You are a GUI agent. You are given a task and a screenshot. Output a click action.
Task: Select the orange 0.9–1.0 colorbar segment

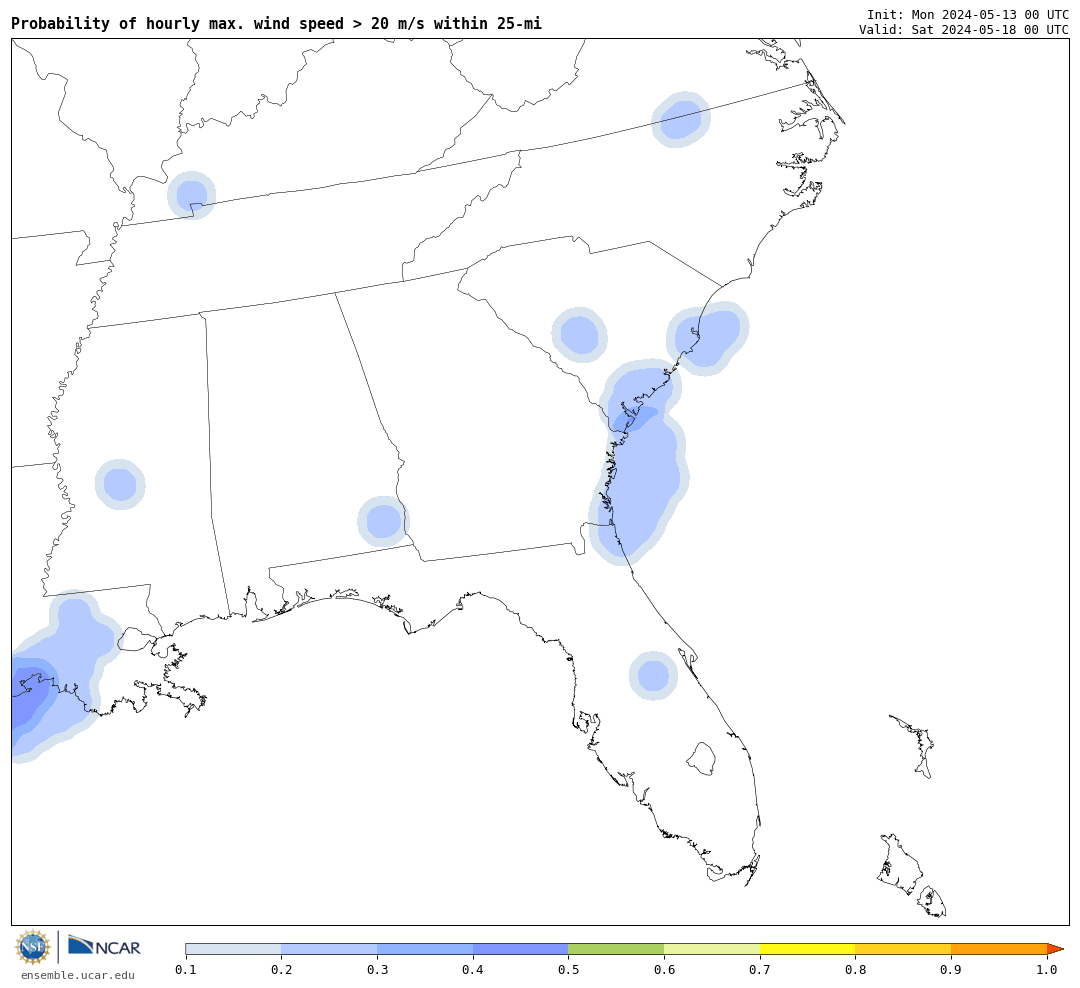(999, 949)
